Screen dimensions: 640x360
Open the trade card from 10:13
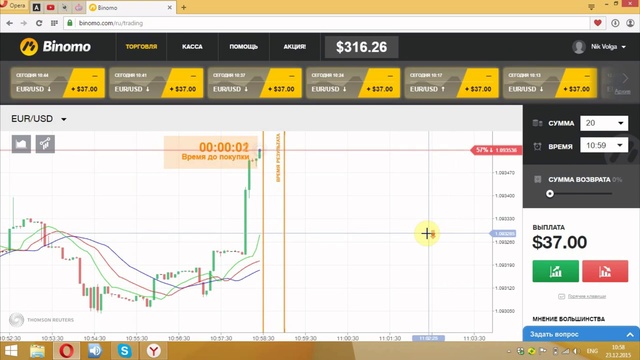click(550, 83)
